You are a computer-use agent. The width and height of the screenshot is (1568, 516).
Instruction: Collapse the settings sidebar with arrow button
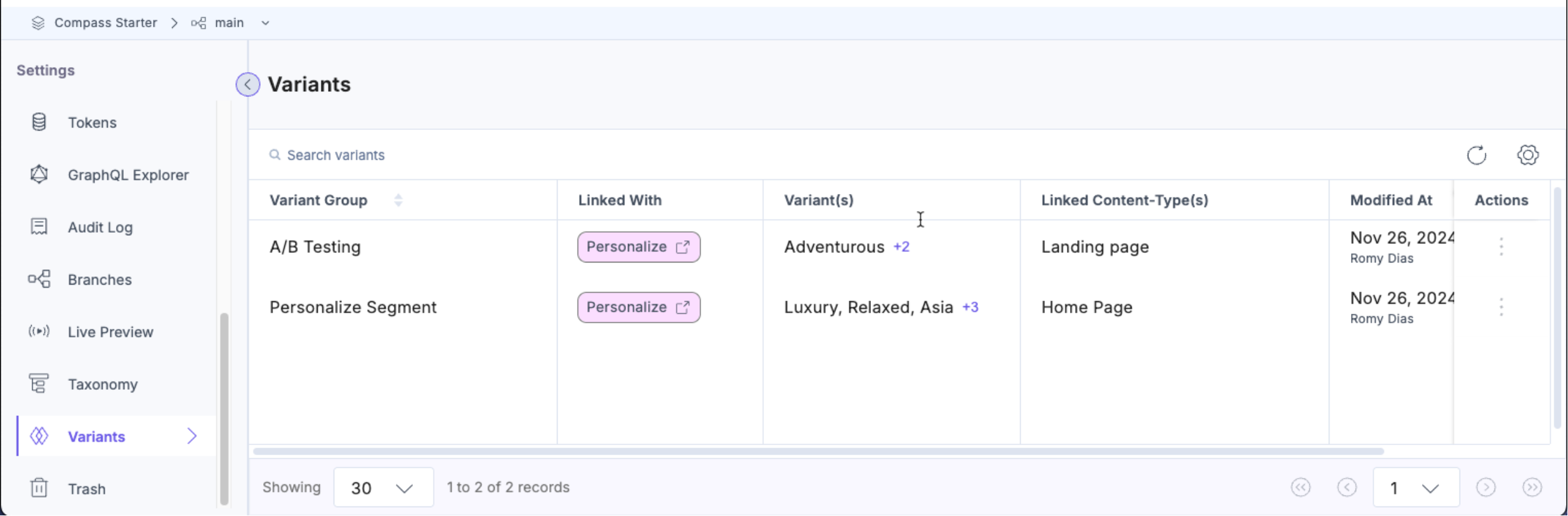point(247,84)
